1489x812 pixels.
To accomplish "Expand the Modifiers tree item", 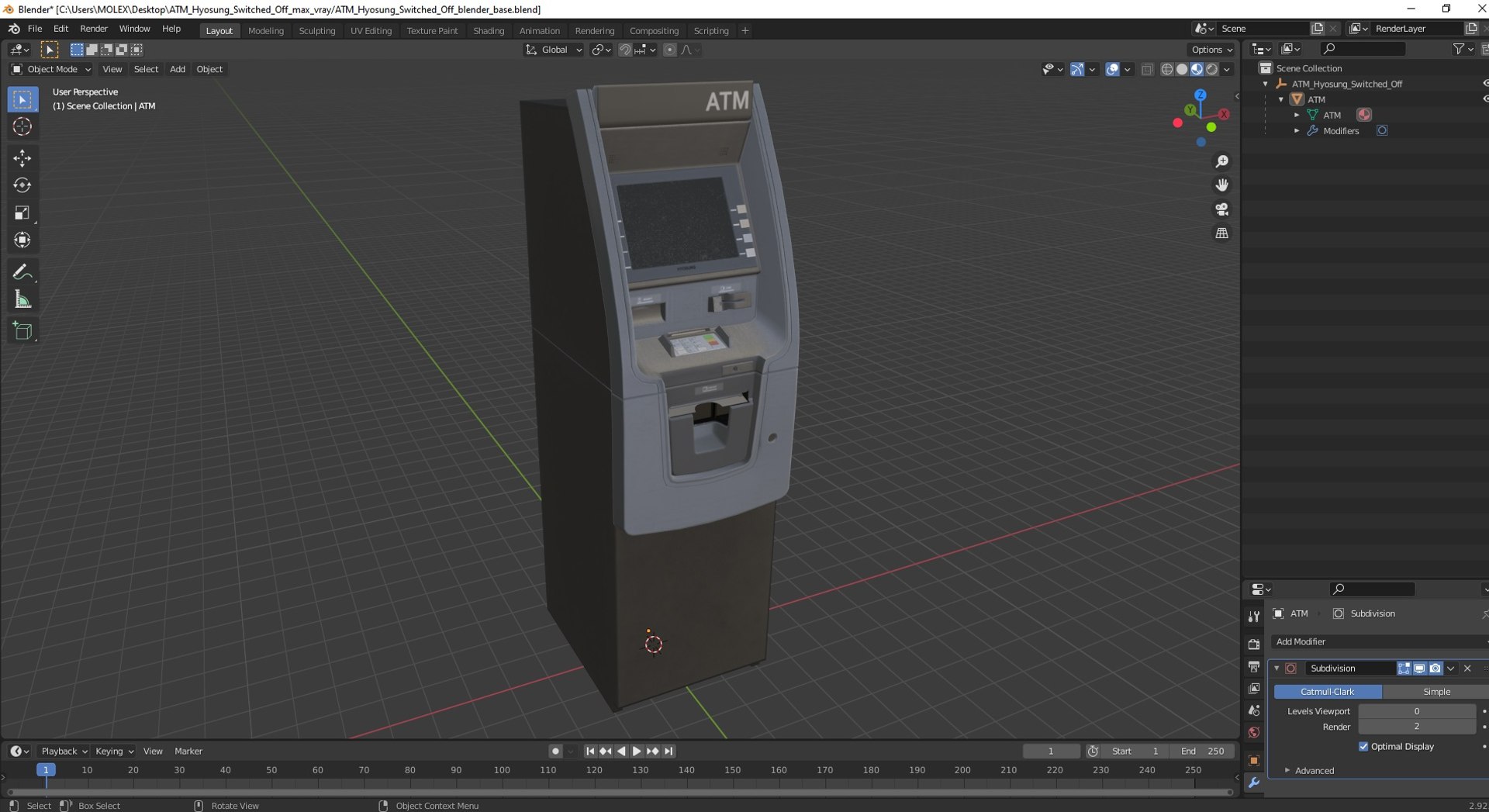I will [x=1297, y=131].
